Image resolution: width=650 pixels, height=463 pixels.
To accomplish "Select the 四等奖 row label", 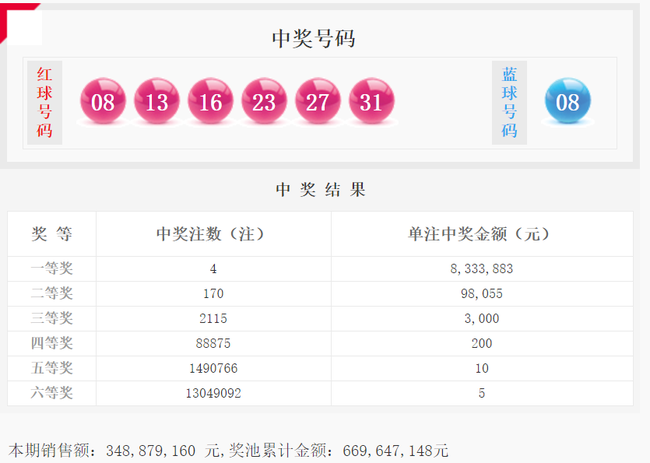I will 52,343.
